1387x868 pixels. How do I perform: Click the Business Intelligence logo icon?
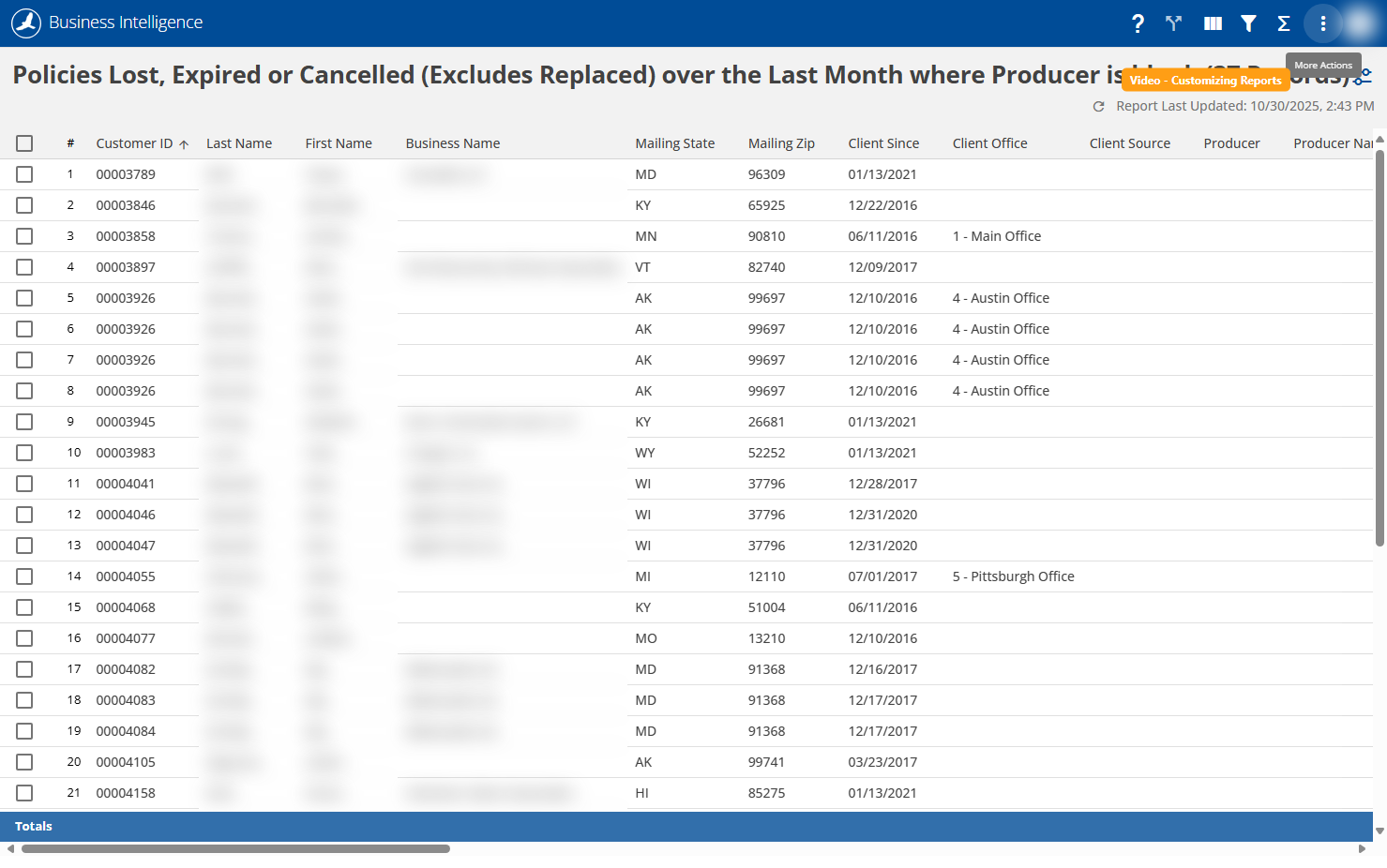[26, 22]
